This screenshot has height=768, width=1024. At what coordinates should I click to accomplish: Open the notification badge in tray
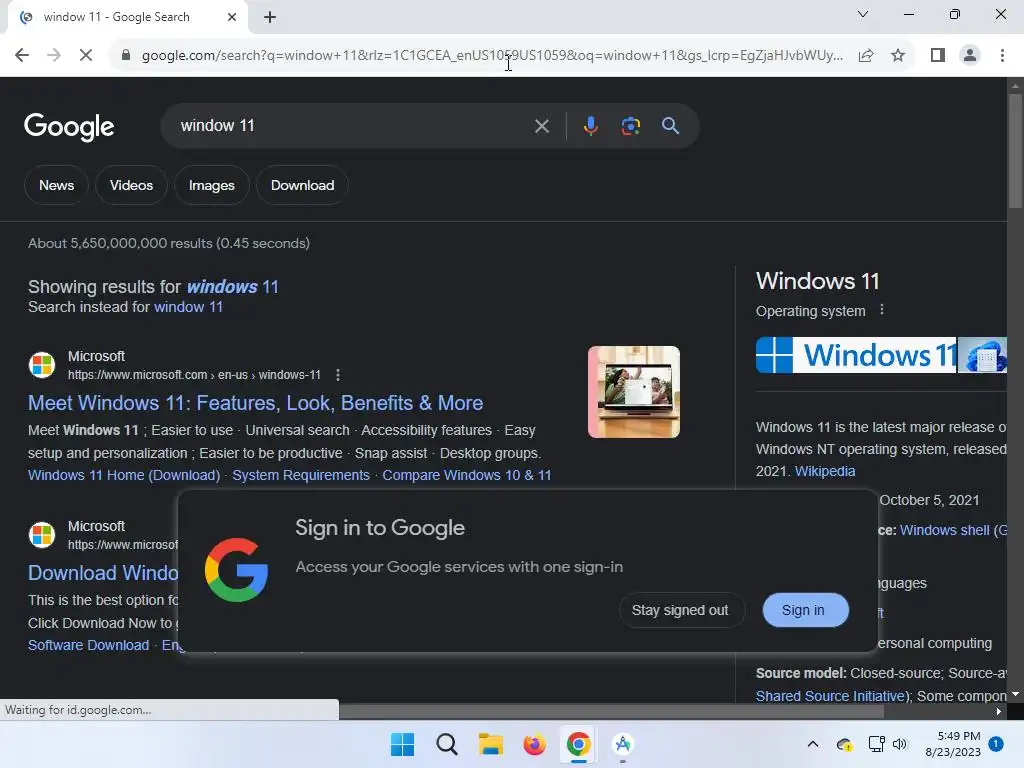click(x=996, y=744)
